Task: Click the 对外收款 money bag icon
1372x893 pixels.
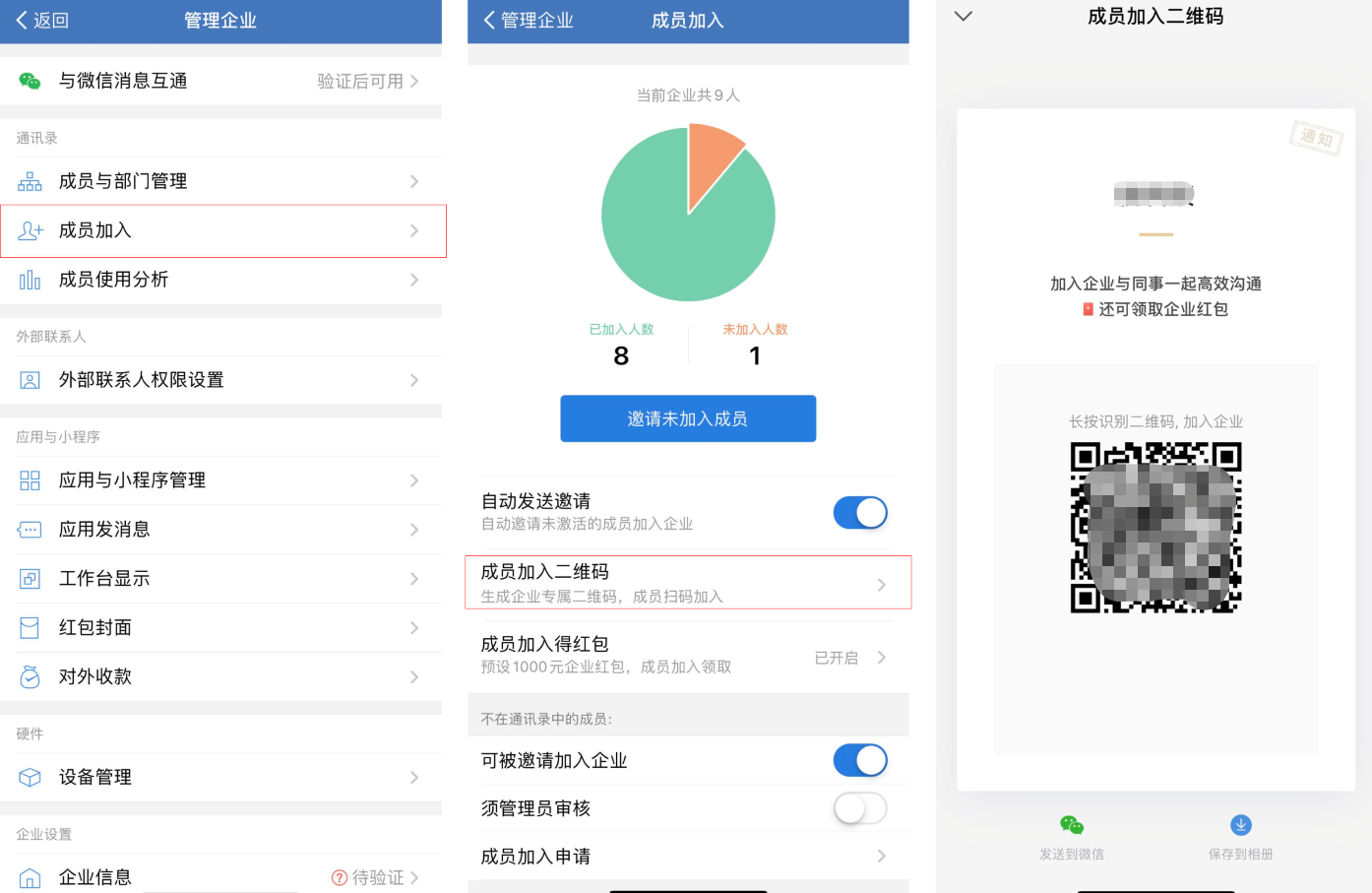Action: point(30,677)
